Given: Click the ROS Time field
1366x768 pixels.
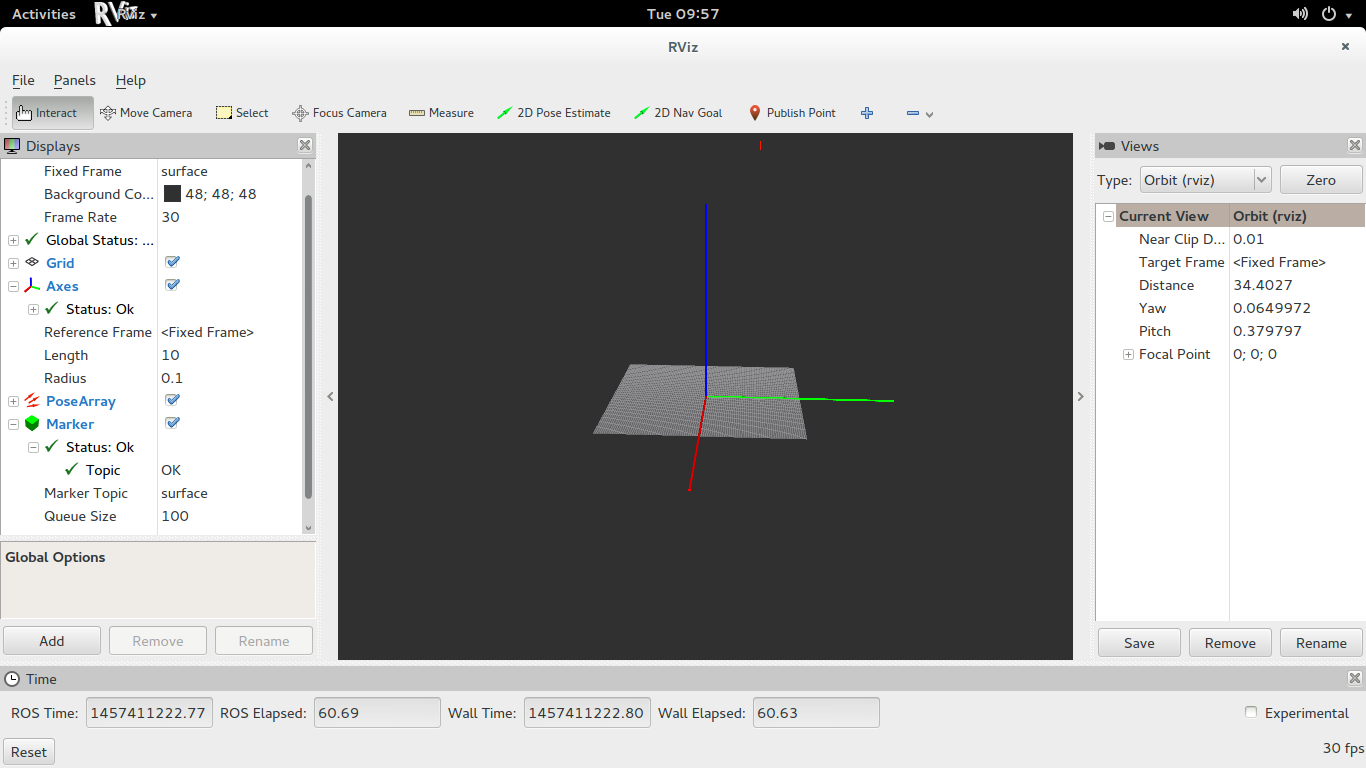Looking at the screenshot, I should point(150,713).
